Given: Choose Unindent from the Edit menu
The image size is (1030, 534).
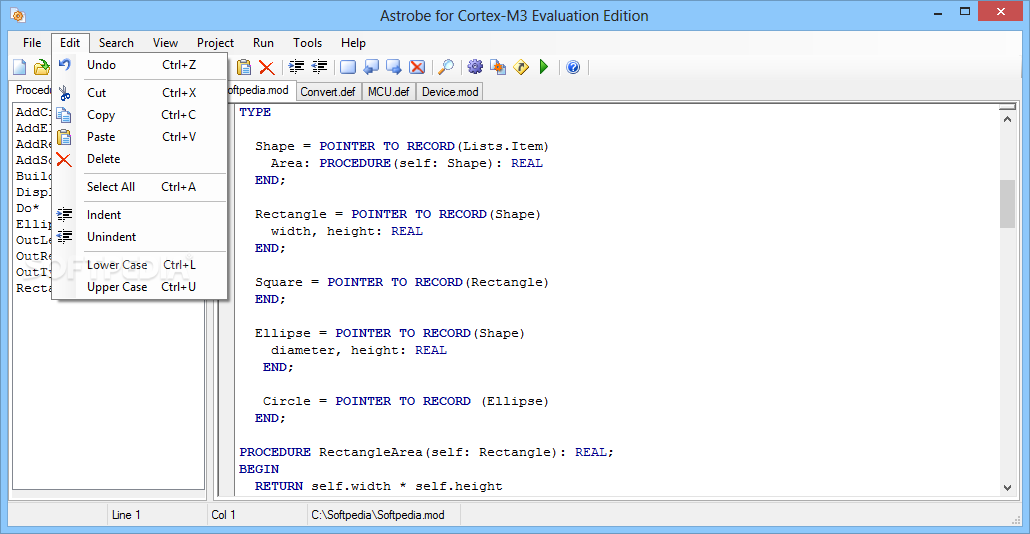Looking at the screenshot, I should [x=141, y=237].
